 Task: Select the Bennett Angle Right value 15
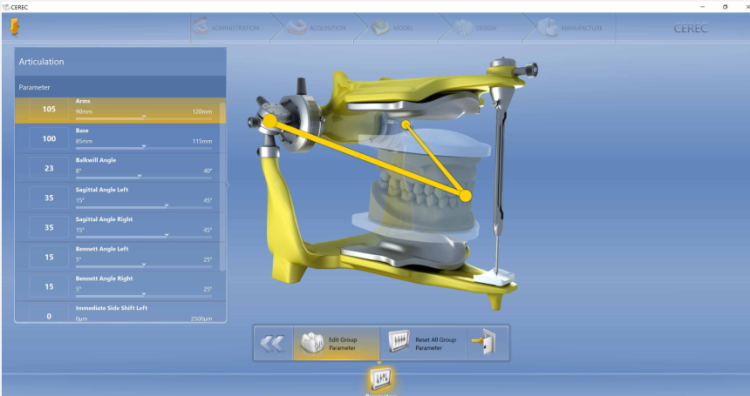click(x=49, y=286)
